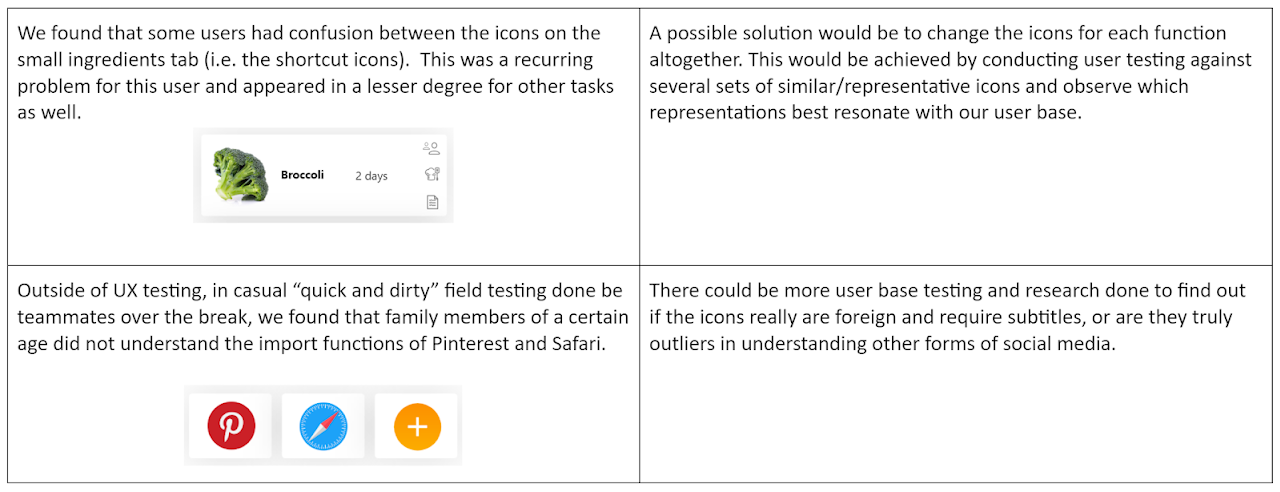This screenshot has width=1280, height=492.
Task: Click the chef hat recipe icon
Action: [x=432, y=174]
